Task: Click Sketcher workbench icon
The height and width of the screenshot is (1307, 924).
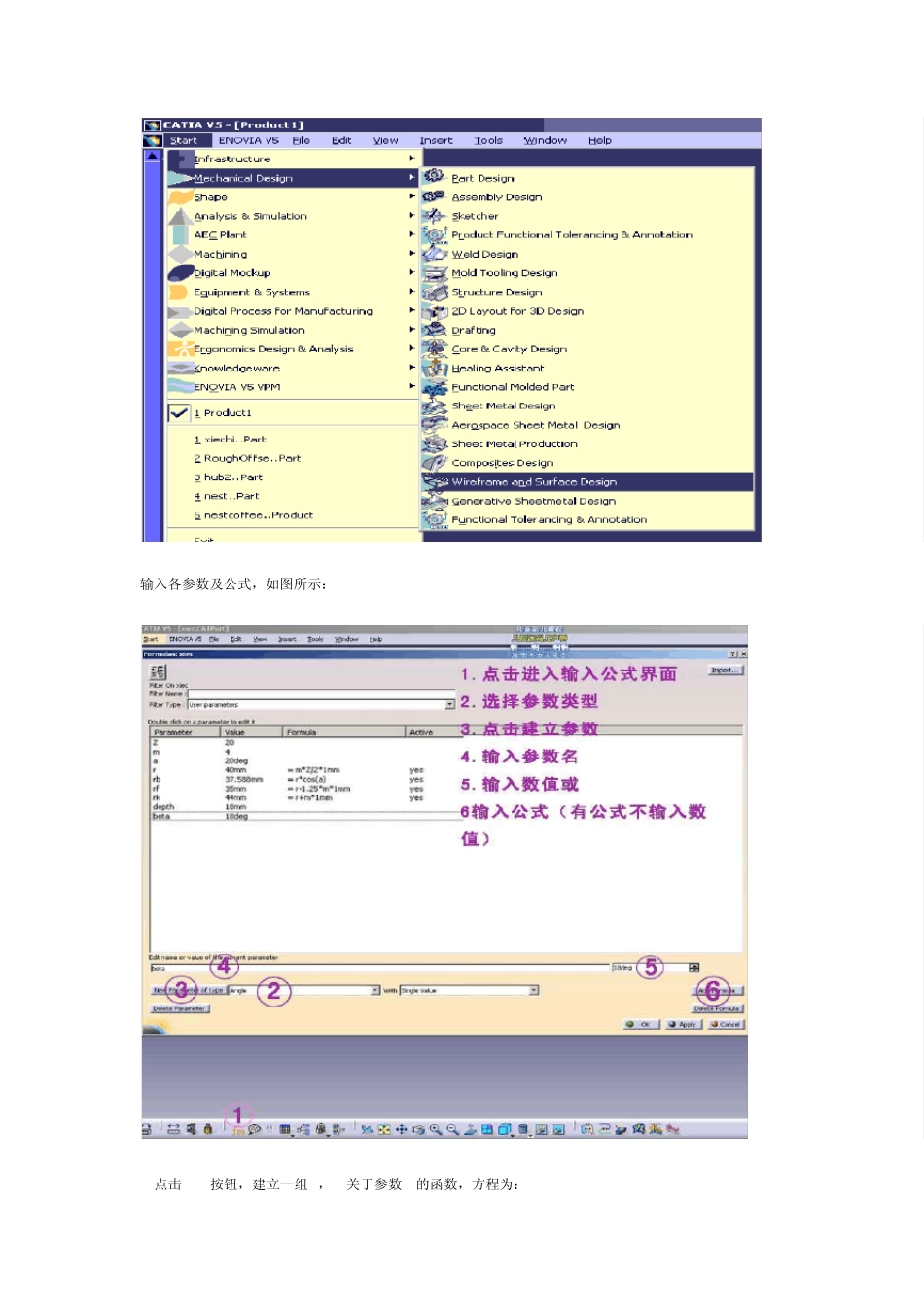Action: [x=434, y=215]
